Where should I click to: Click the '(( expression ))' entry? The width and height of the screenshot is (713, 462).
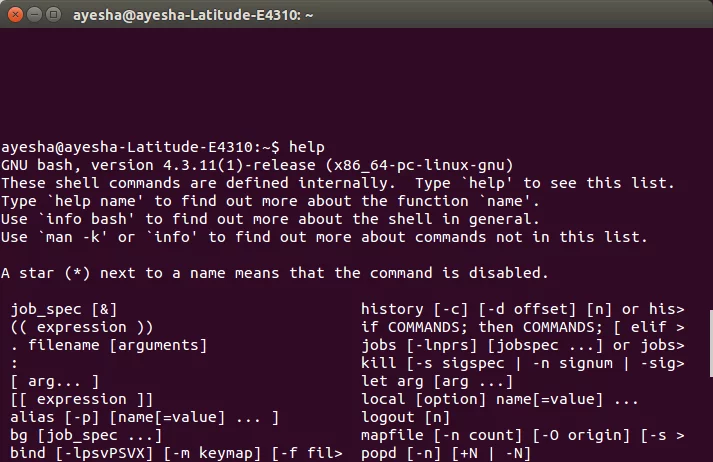[82, 327]
